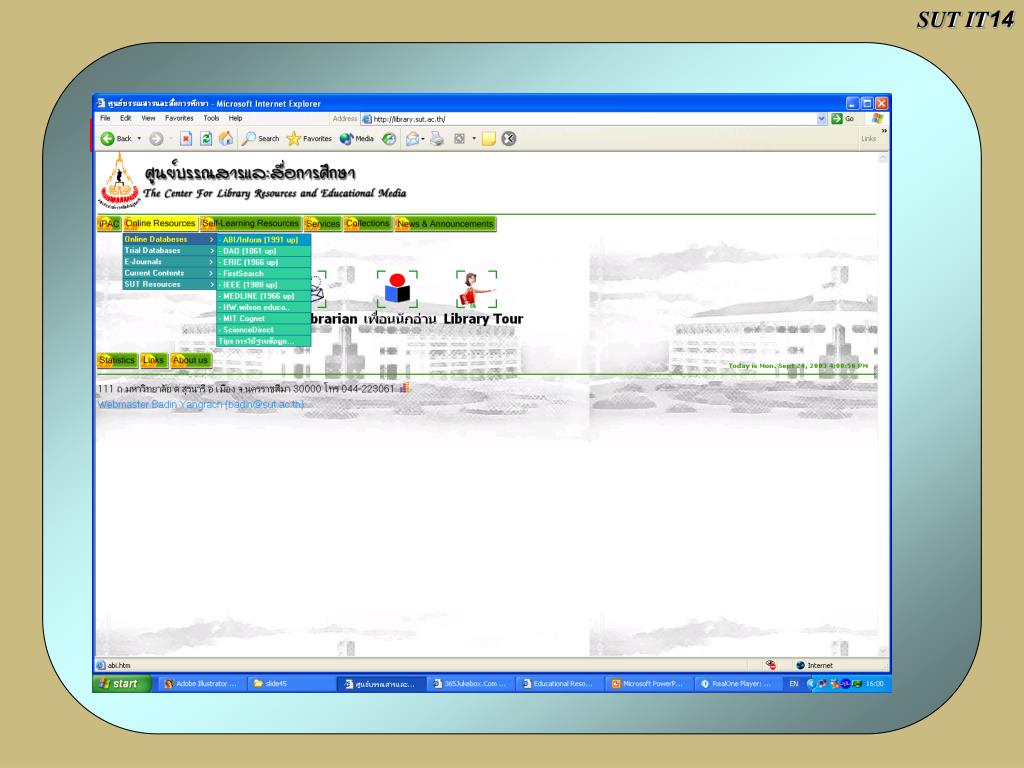This screenshot has width=1024, height=768.
Task: Click the address bar URL field
Action: click(589, 119)
